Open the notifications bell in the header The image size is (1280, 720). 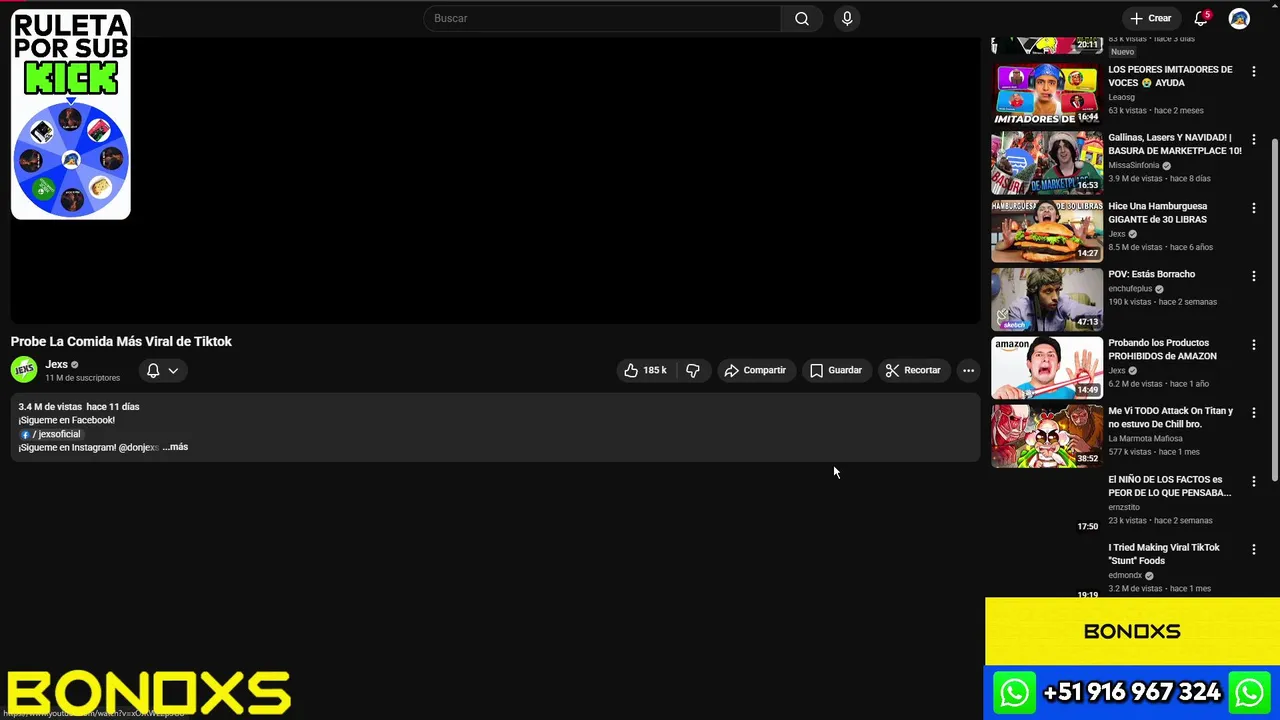tap(1201, 18)
